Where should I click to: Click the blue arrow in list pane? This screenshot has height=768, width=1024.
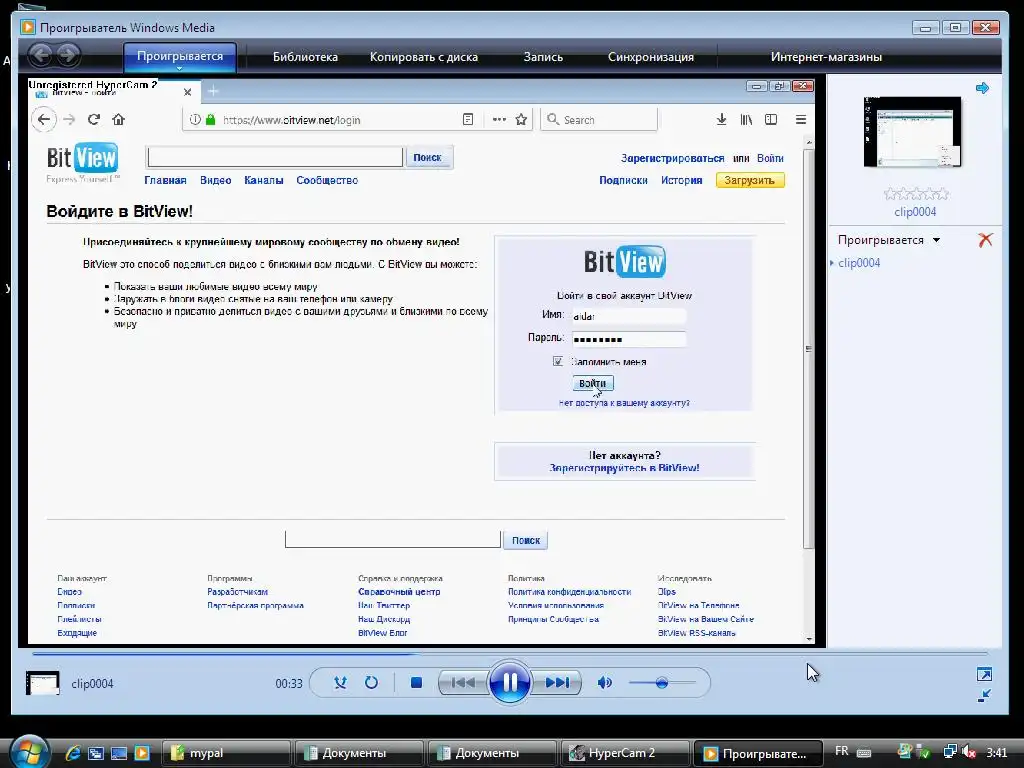tap(982, 88)
